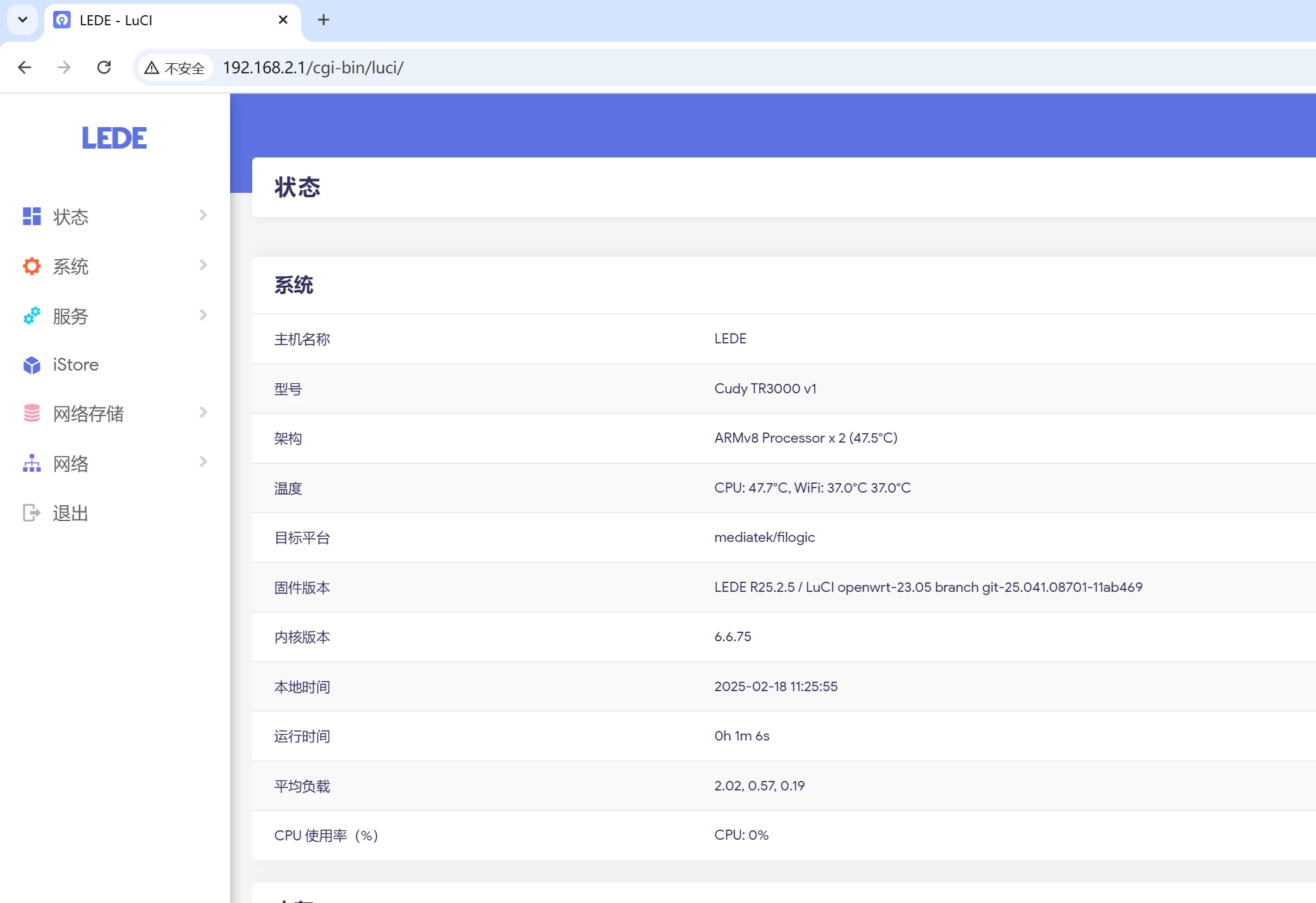Click the services cogs icon
Viewport: 1316px width, 903px height.
click(32, 316)
